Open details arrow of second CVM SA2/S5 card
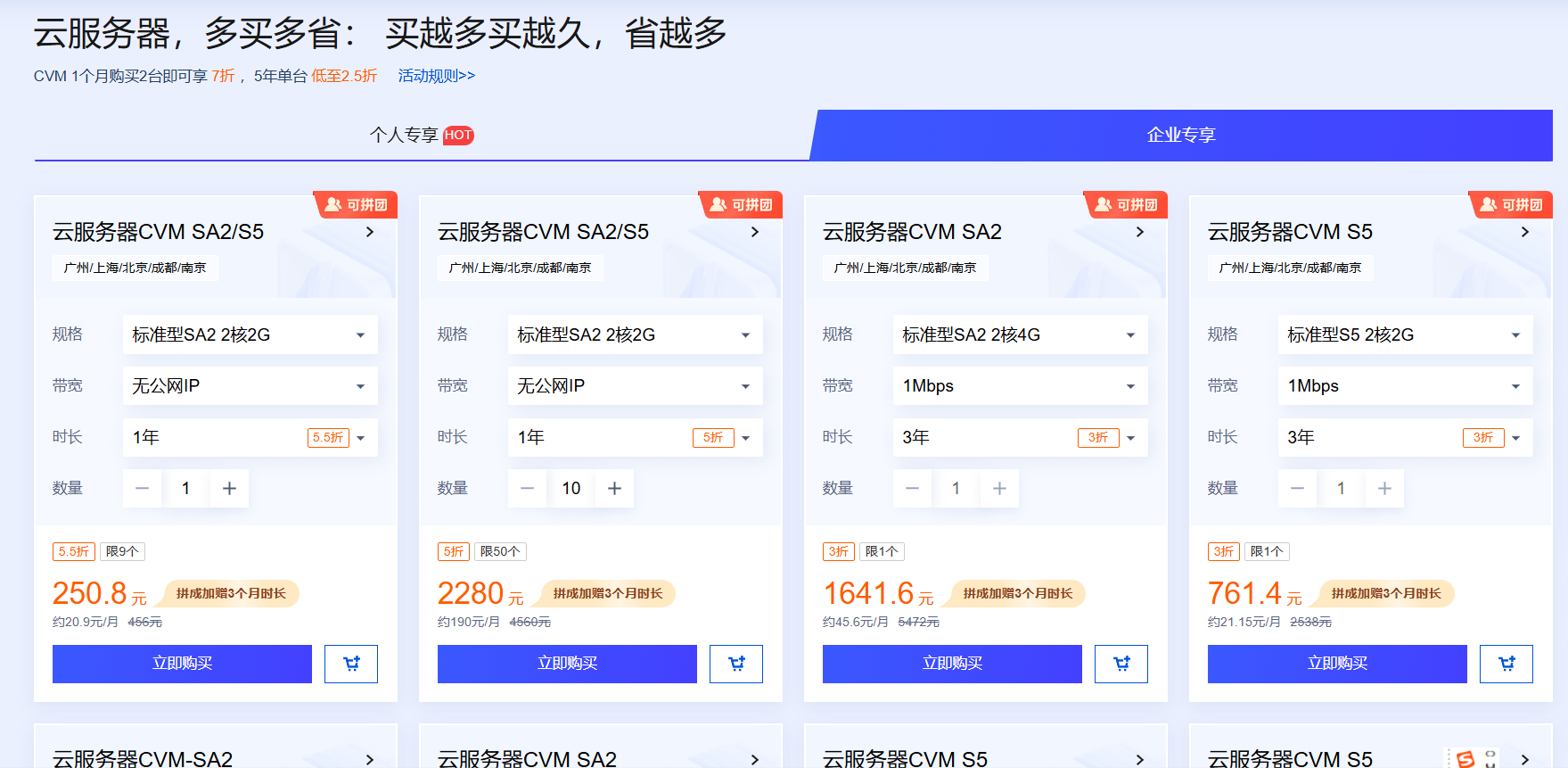Screen dimensions: 1568x768 pos(755,232)
